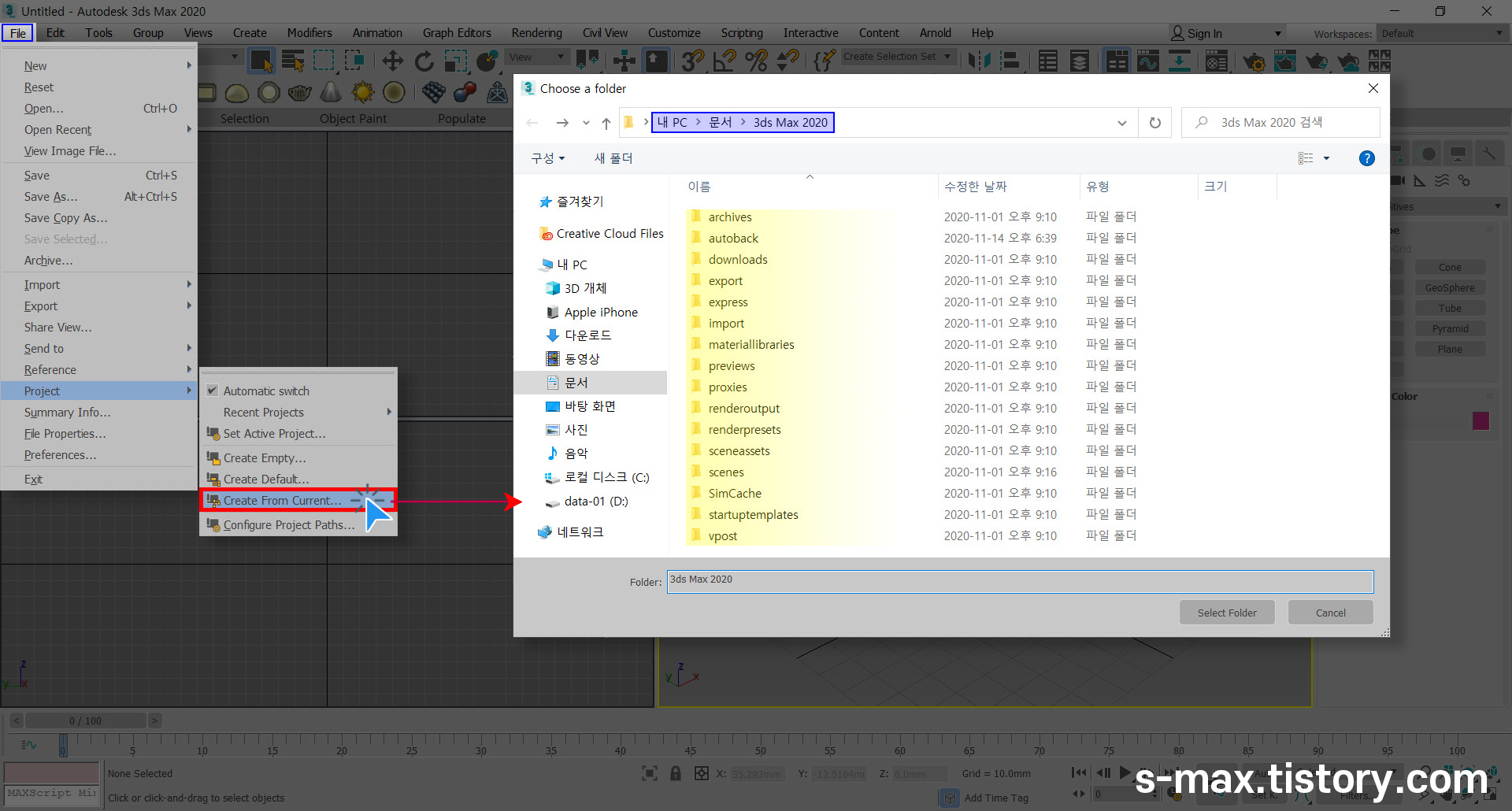Click the teapot primitive icon
Viewport: 1512px width, 811px height.
pyautogui.click(x=300, y=93)
